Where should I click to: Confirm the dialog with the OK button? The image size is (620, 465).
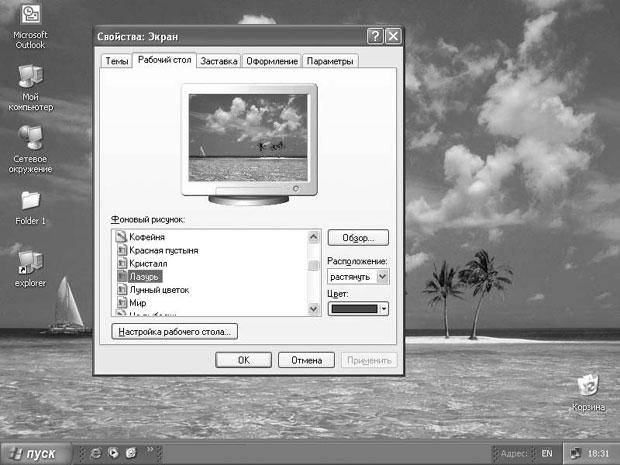click(x=243, y=360)
